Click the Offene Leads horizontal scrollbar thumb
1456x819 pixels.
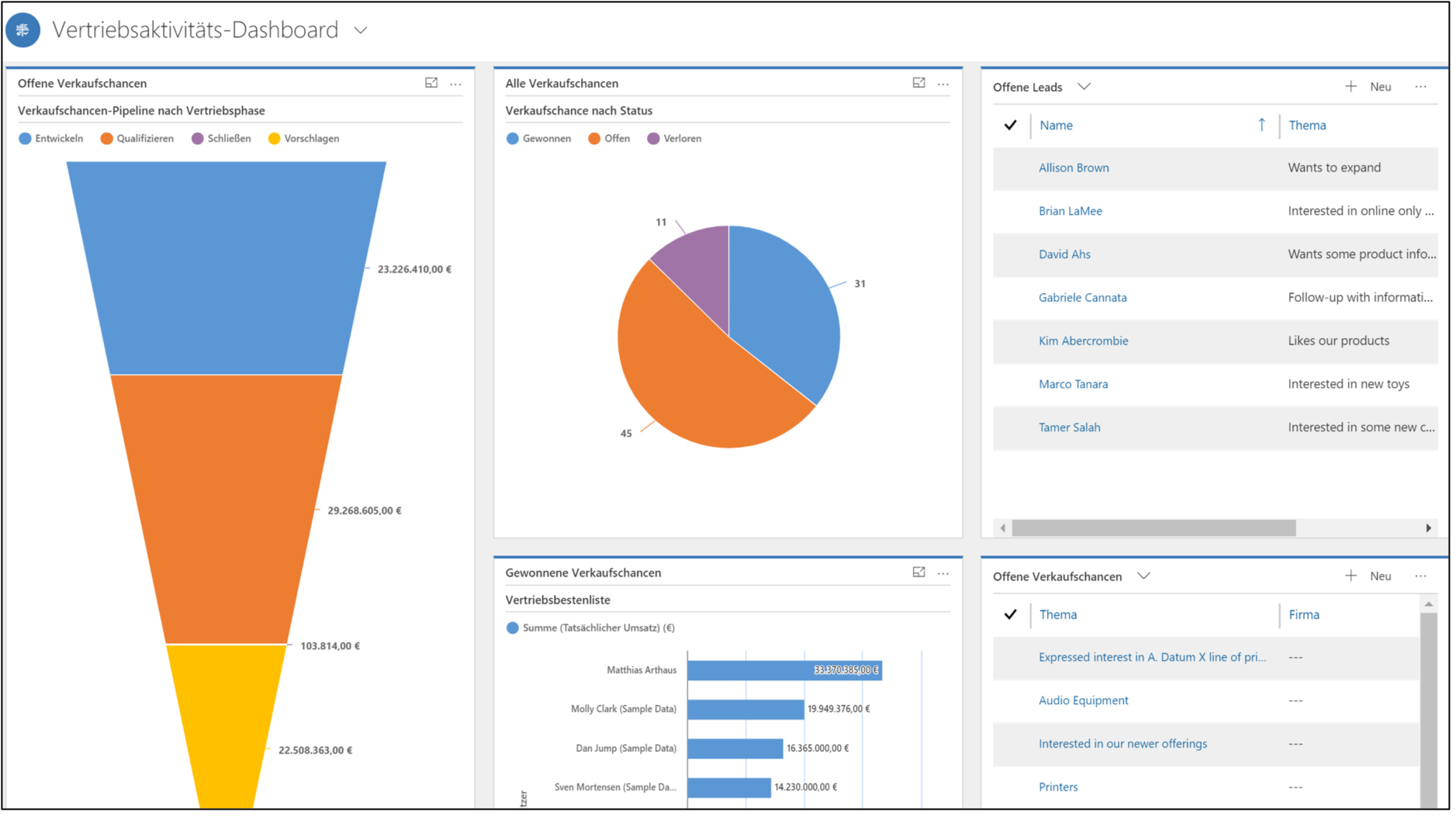click(x=1153, y=528)
